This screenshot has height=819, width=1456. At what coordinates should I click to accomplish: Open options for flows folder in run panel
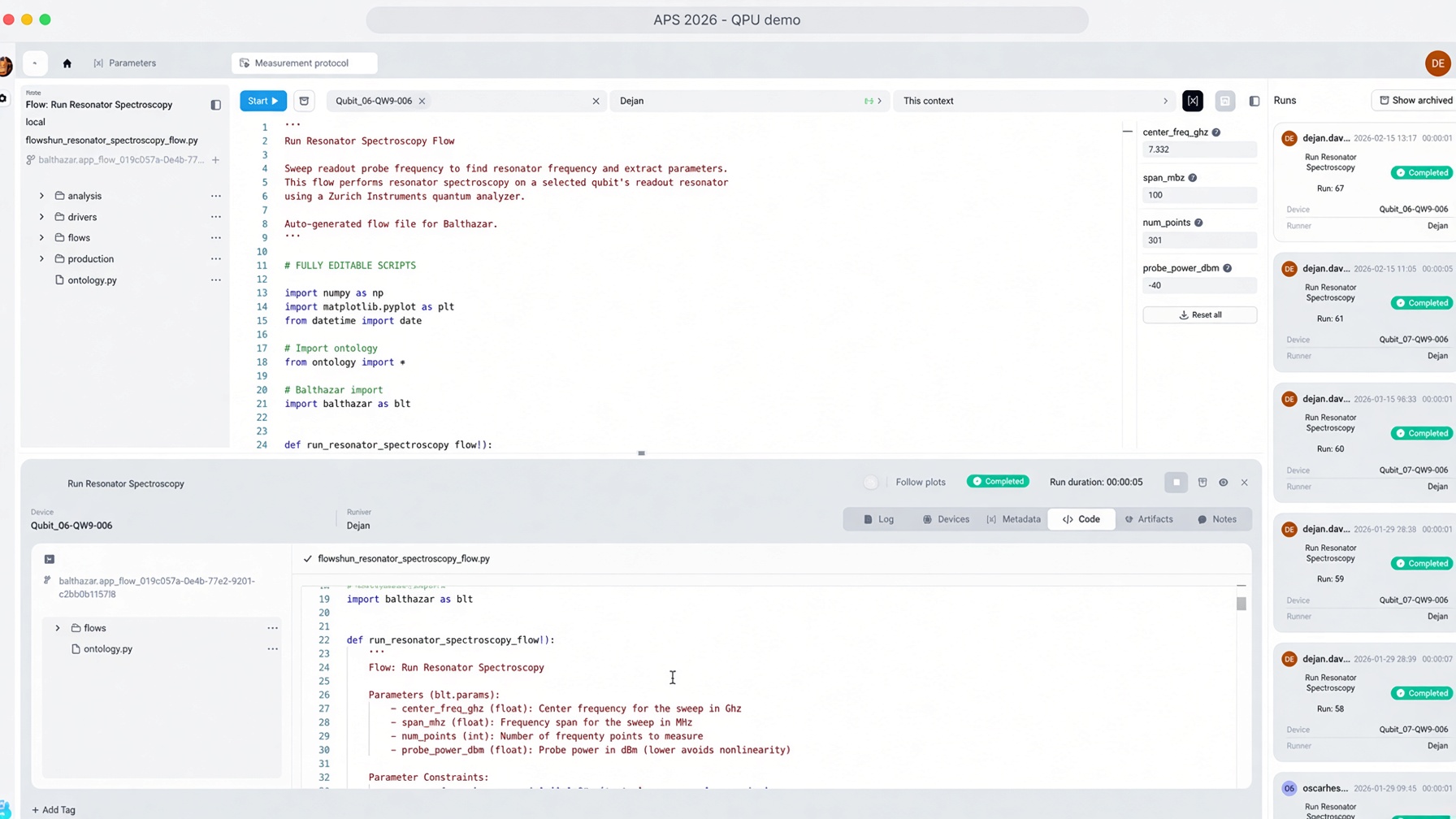(x=272, y=628)
